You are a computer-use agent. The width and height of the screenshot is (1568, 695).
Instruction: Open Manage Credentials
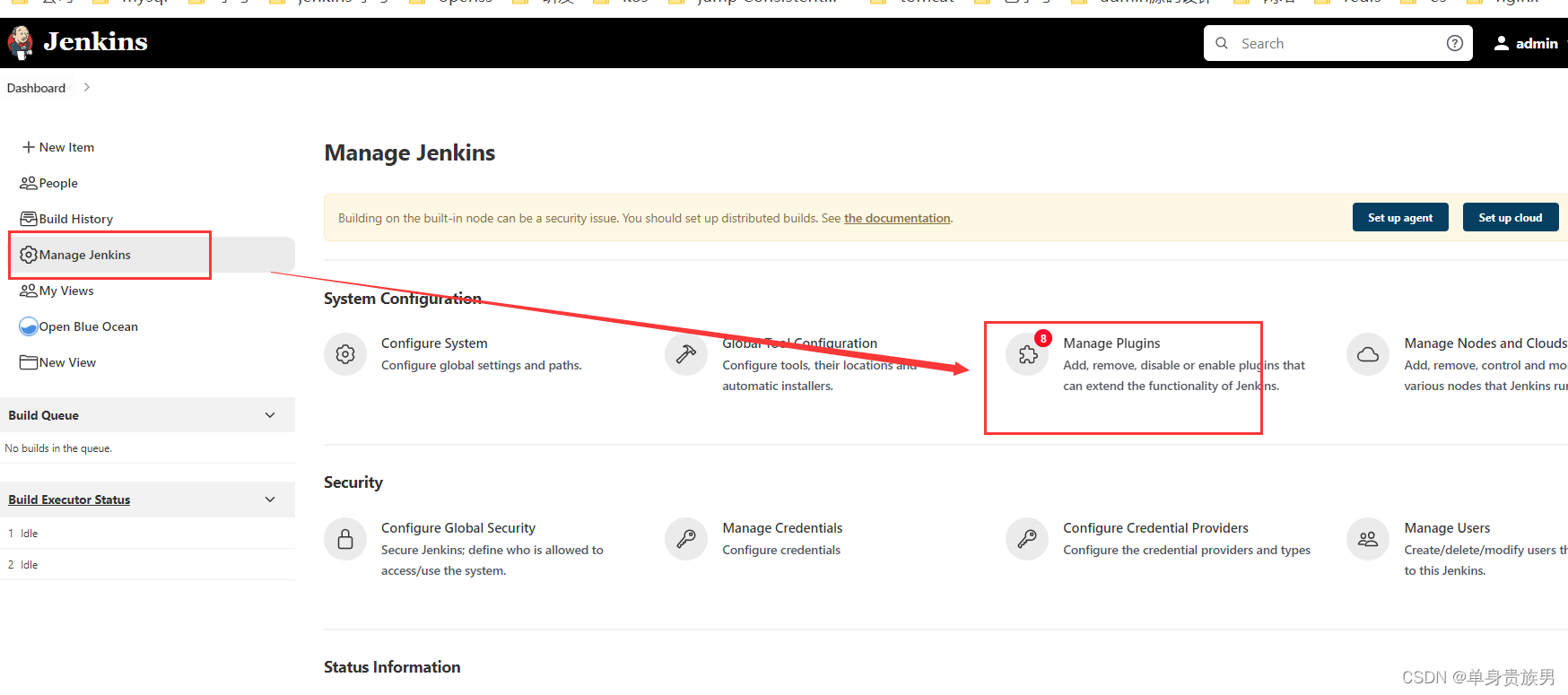(782, 528)
